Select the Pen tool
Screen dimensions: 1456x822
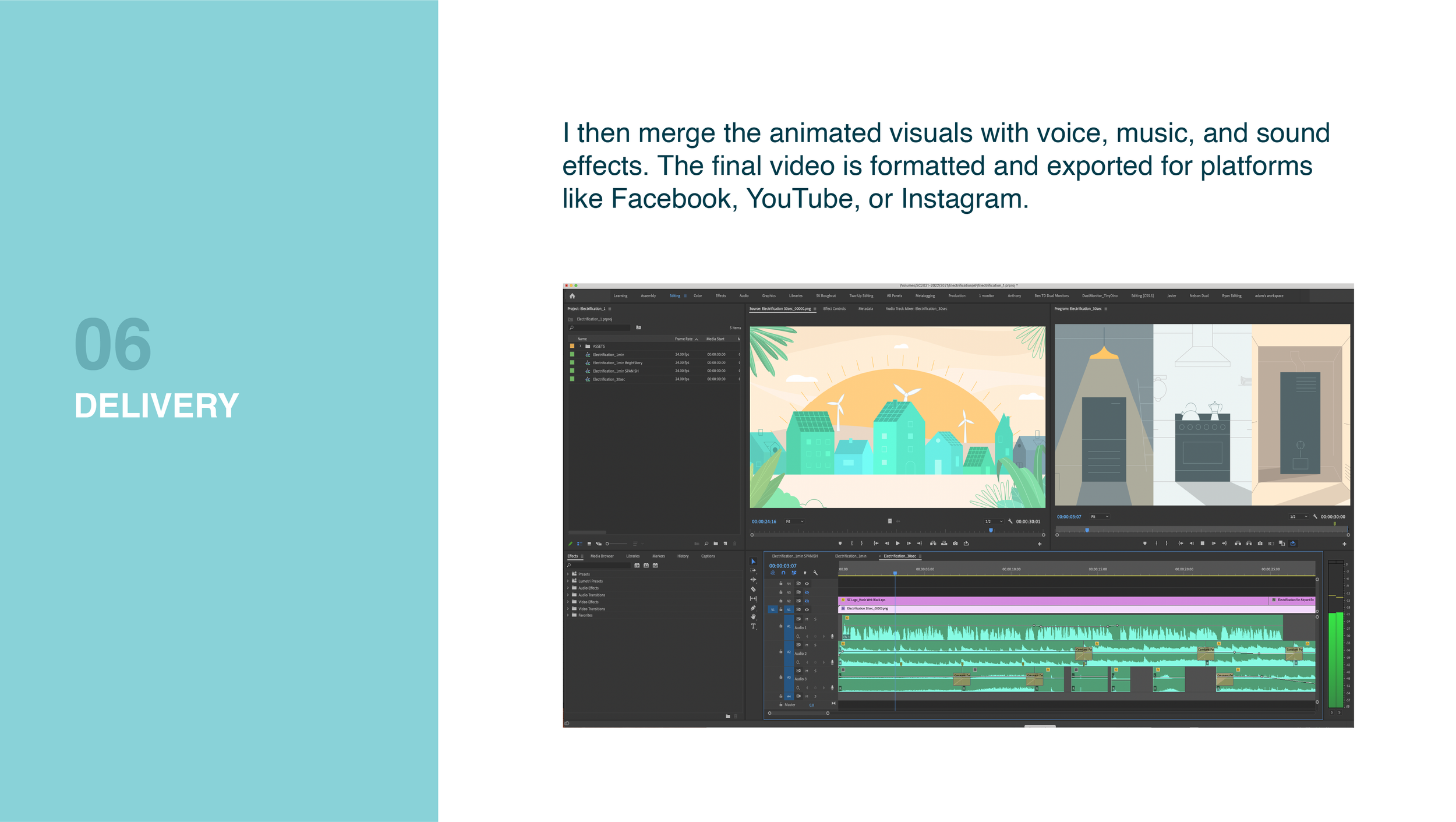pyautogui.click(x=753, y=608)
